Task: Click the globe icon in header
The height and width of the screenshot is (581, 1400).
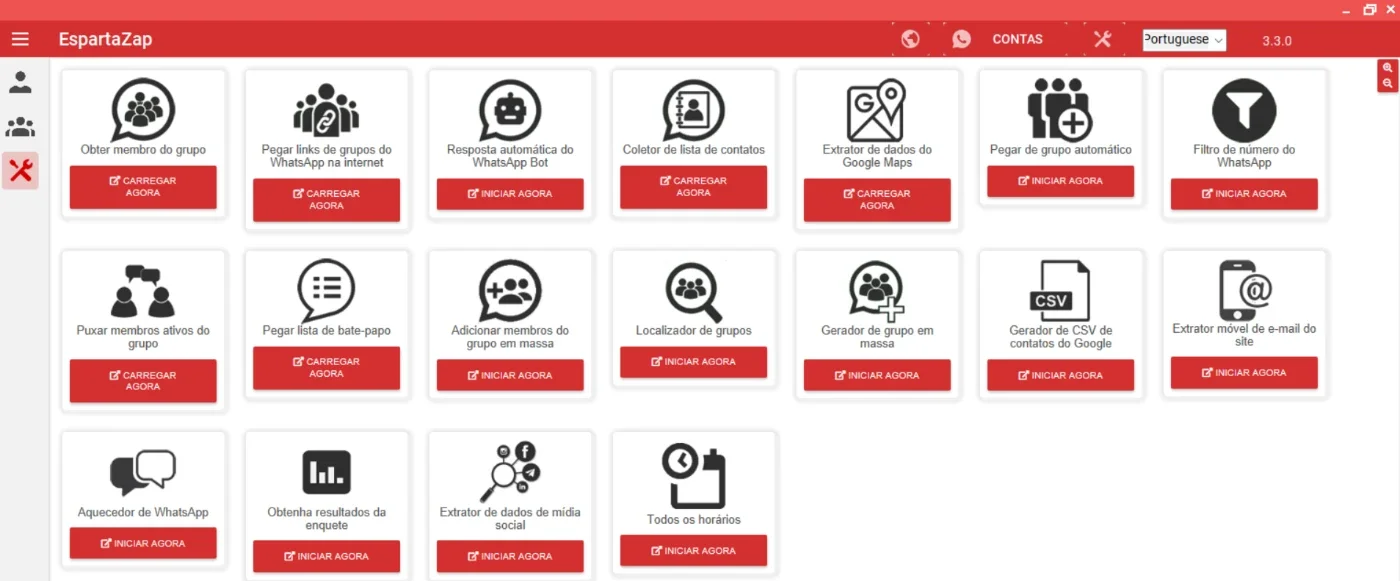Action: click(x=910, y=39)
